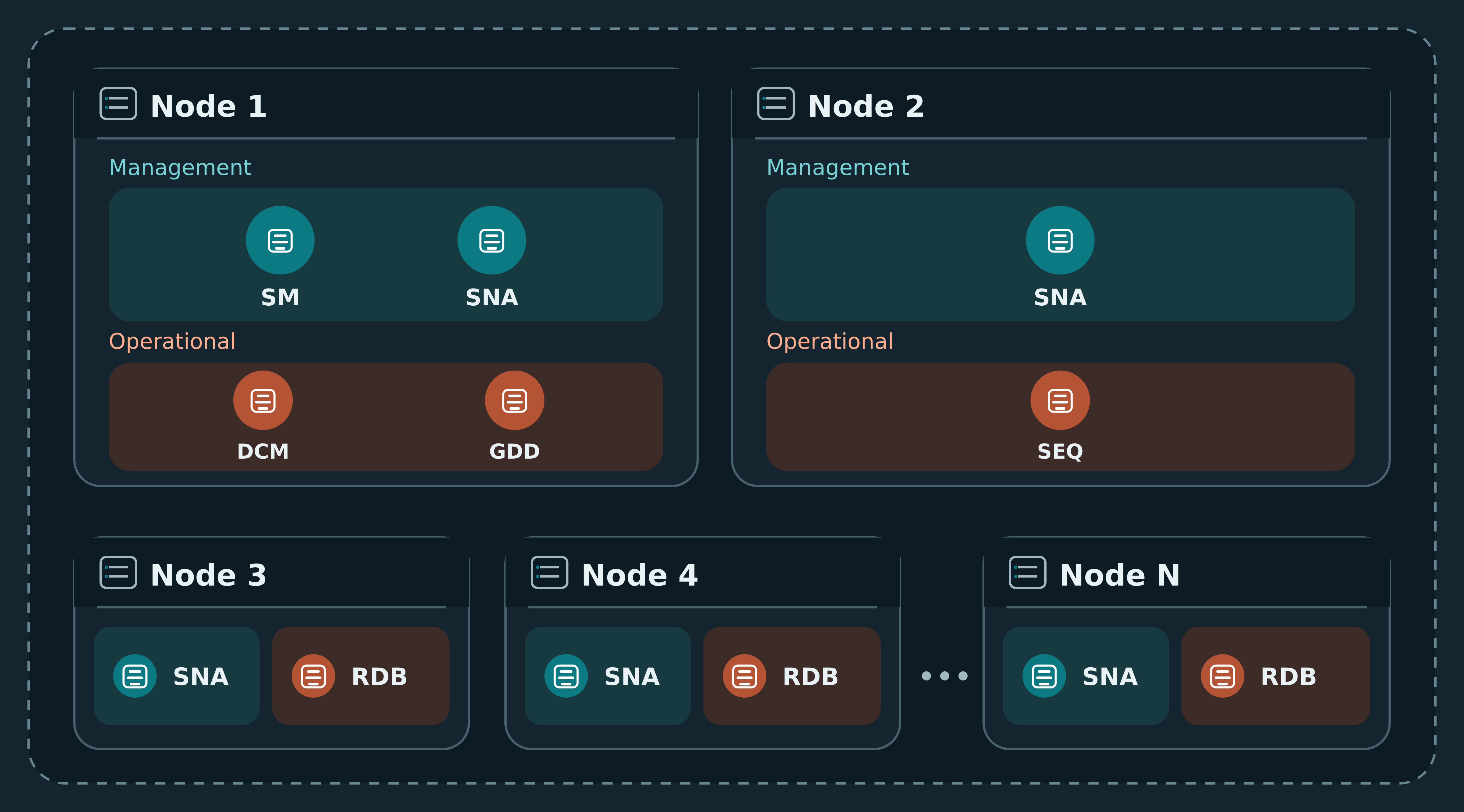This screenshot has width=1464, height=812.
Task: Click the RDB label in Node 3
Action: click(380, 677)
